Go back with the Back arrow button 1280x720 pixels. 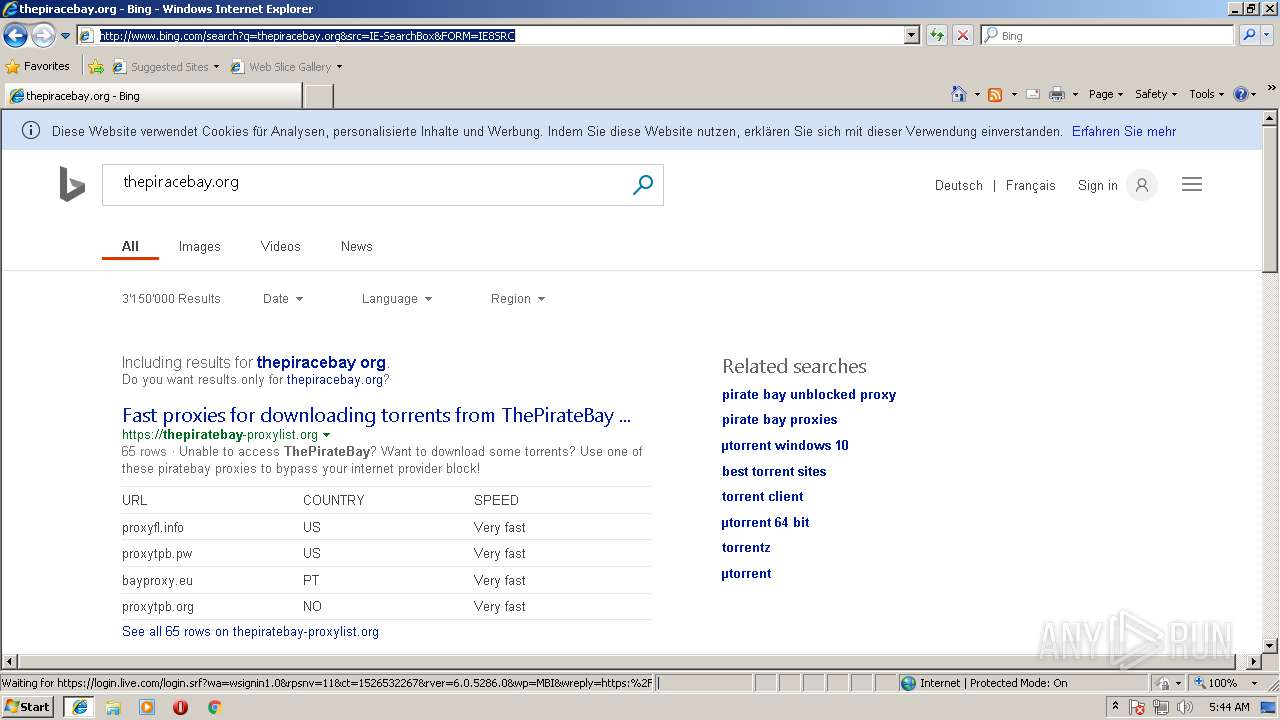pos(15,36)
